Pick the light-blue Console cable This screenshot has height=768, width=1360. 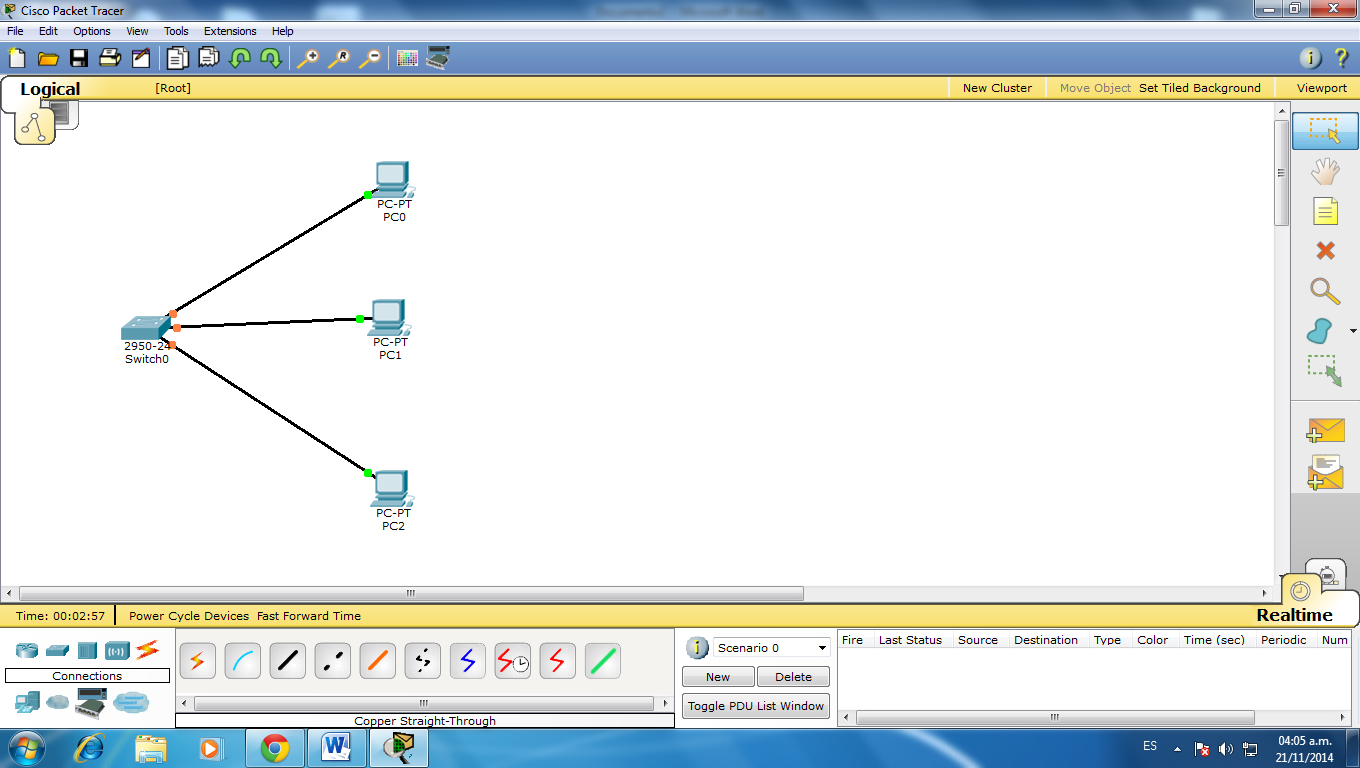(x=243, y=661)
